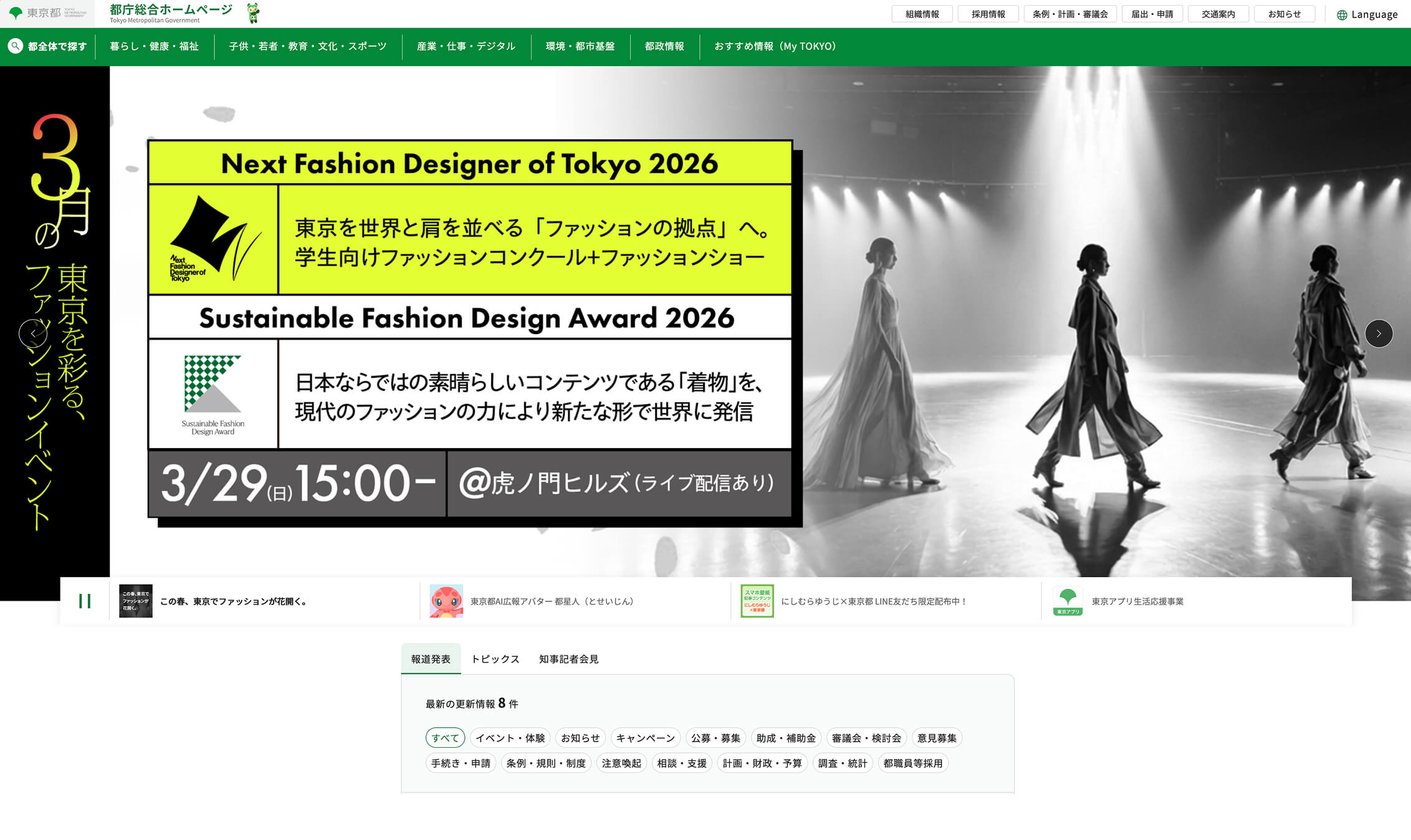Expand the 環境・都市基盤 menu

[580, 47]
